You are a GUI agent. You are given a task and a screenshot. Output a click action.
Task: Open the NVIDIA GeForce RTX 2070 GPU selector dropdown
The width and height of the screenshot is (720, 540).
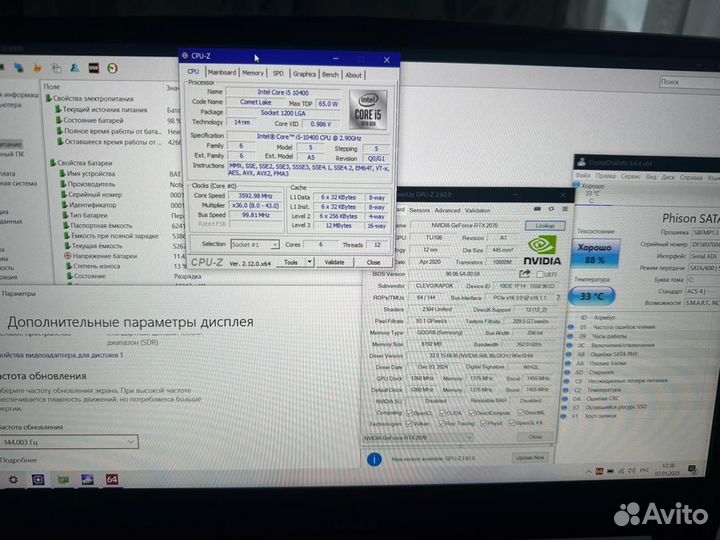click(x=418, y=438)
